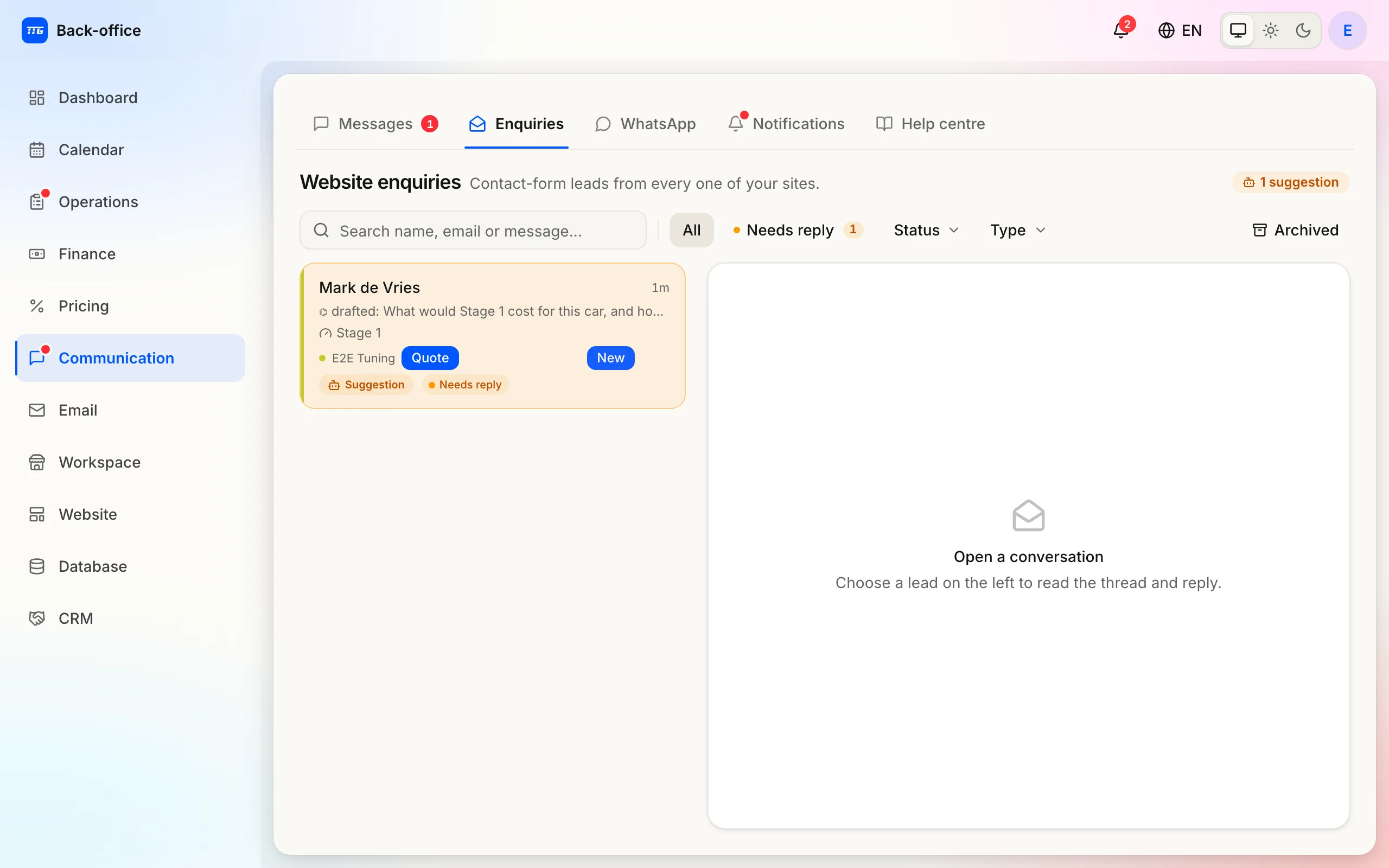Click the Suggestion chip on enquiry card
This screenshot has height=868, width=1389.
[x=366, y=385]
